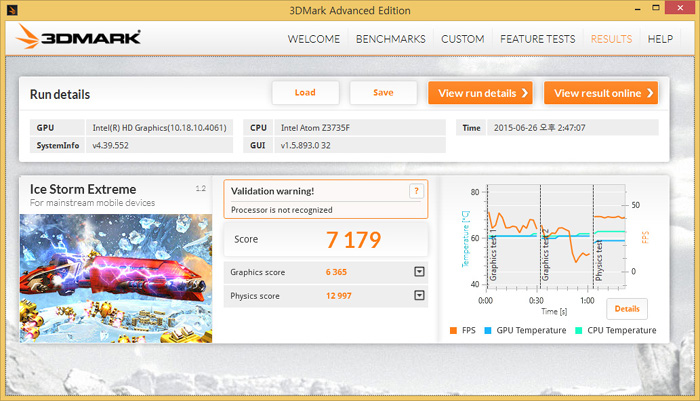Viewport: 700px width, 401px height.
Task: Expand the Graphics score details arrow
Action: (x=419, y=272)
